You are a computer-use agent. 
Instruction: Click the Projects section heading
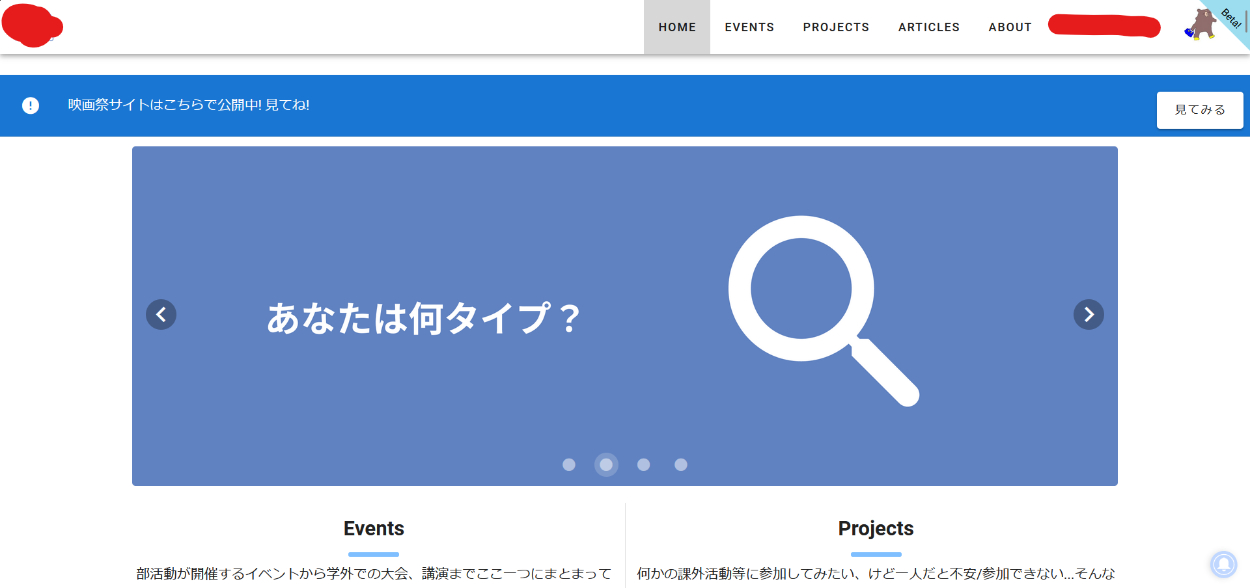click(876, 528)
